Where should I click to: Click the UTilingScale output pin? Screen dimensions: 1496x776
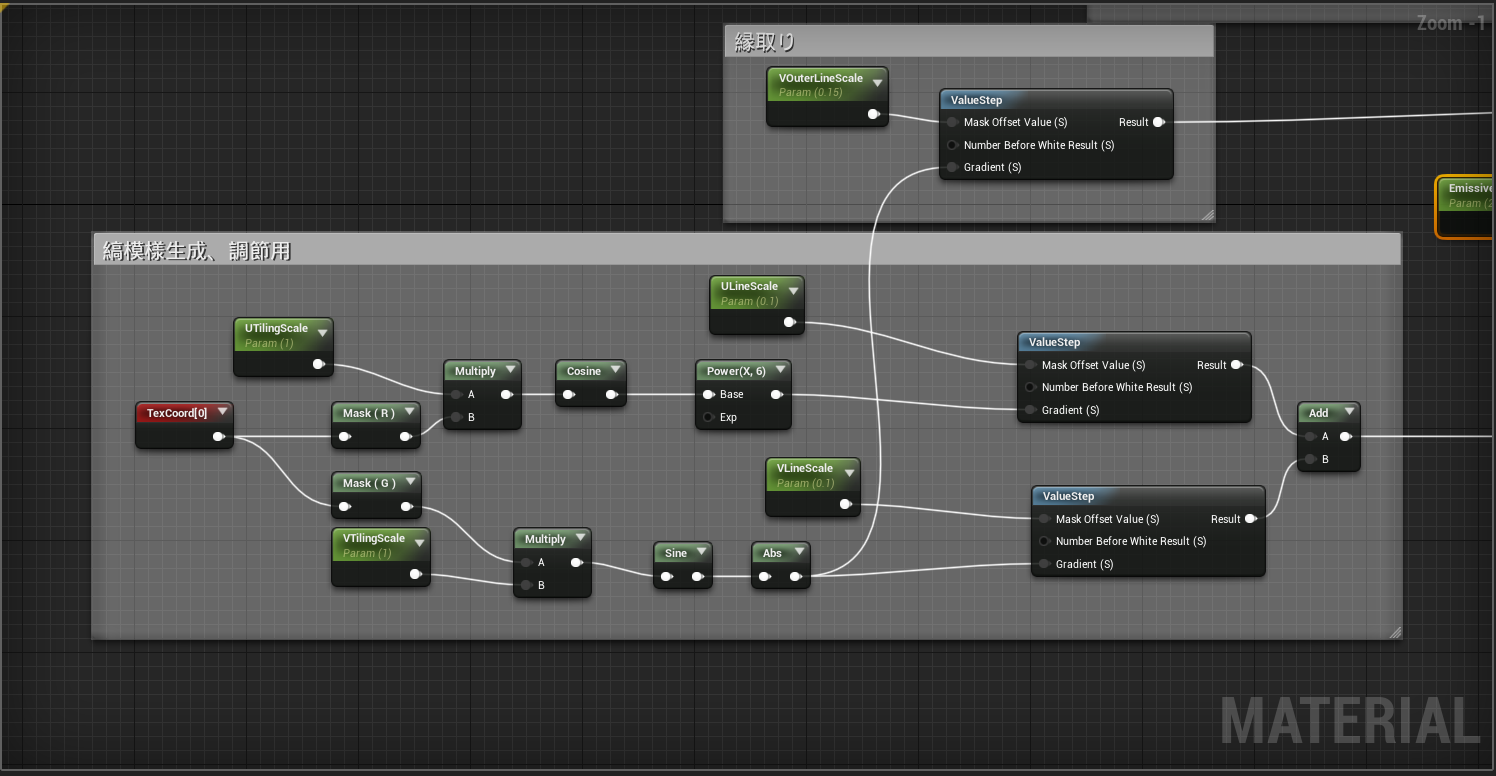click(318, 364)
